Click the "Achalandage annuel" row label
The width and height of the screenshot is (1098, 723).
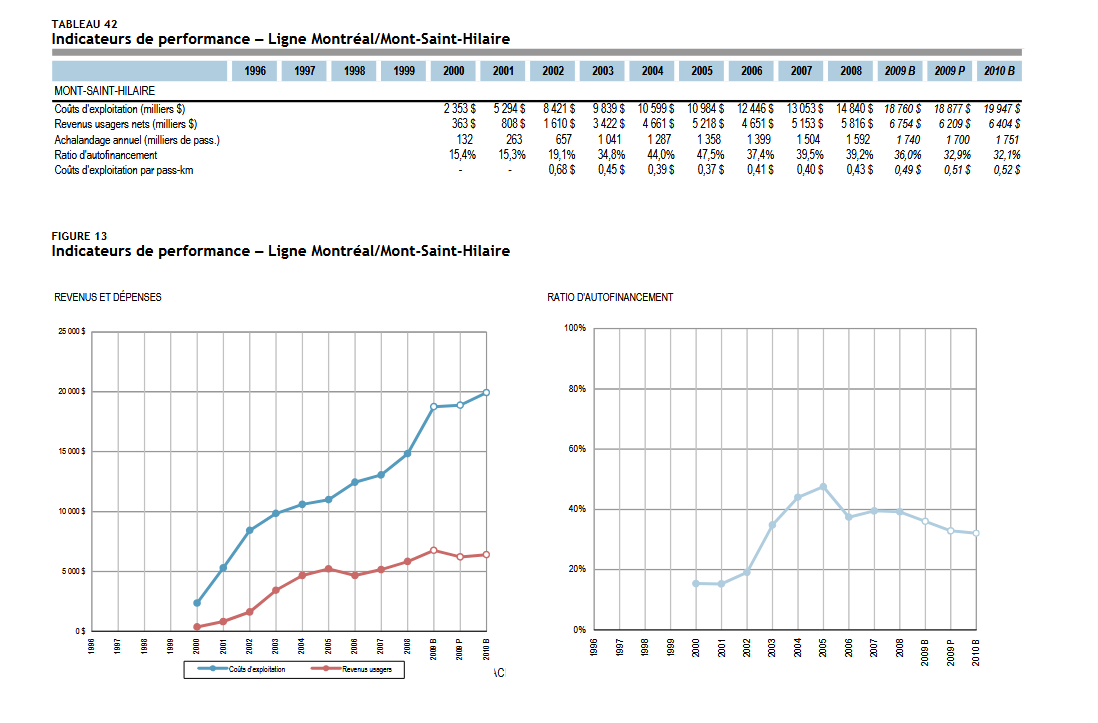coord(137,140)
